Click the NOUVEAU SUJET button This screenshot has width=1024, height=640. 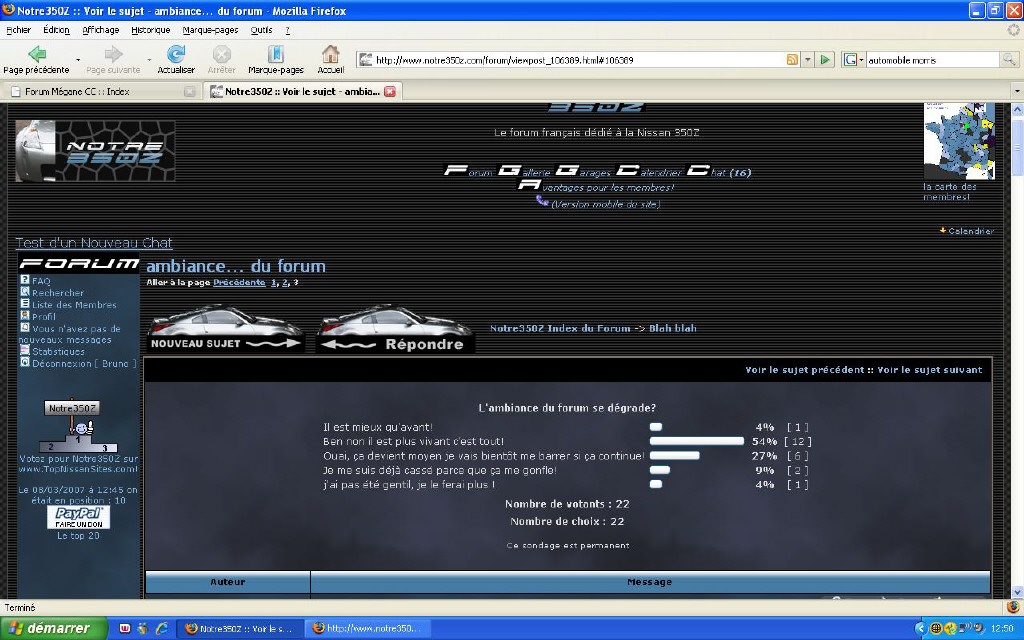225,329
